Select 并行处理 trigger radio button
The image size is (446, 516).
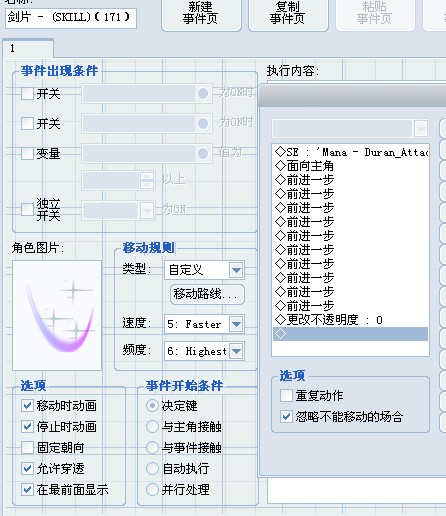coord(152,490)
